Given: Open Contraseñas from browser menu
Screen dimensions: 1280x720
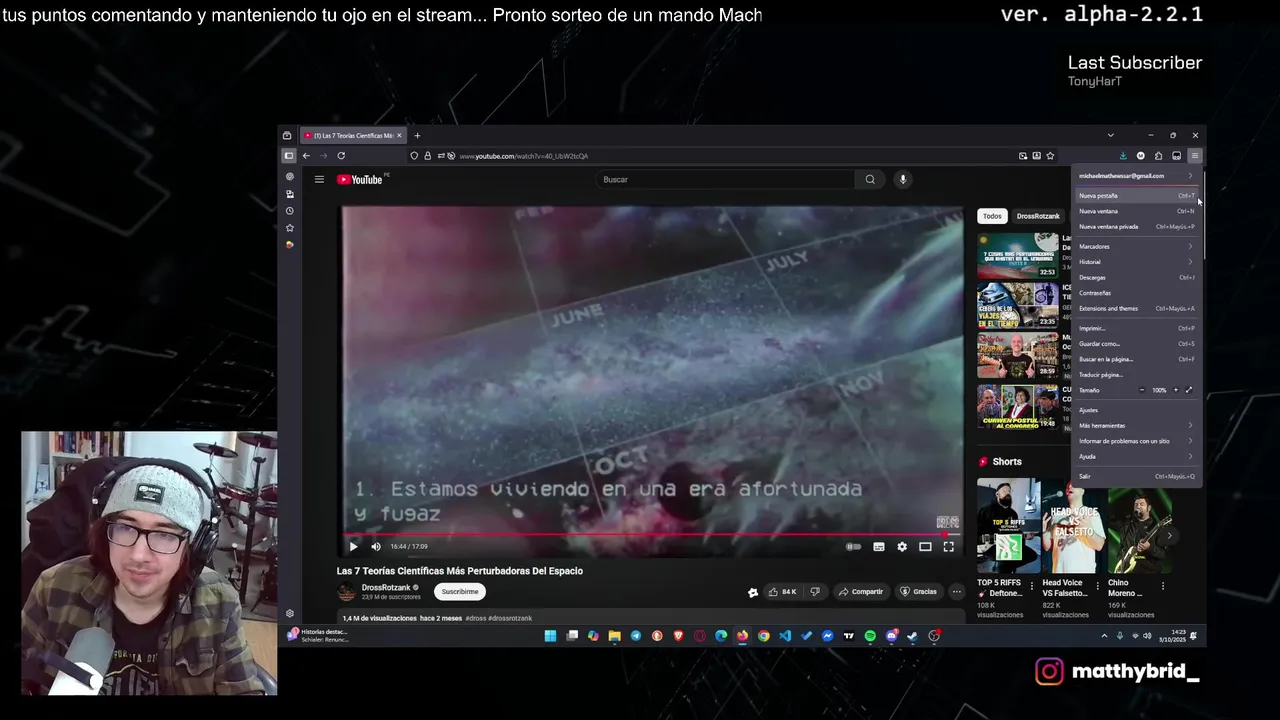Looking at the screenshot, I should tap(1136, 293).
